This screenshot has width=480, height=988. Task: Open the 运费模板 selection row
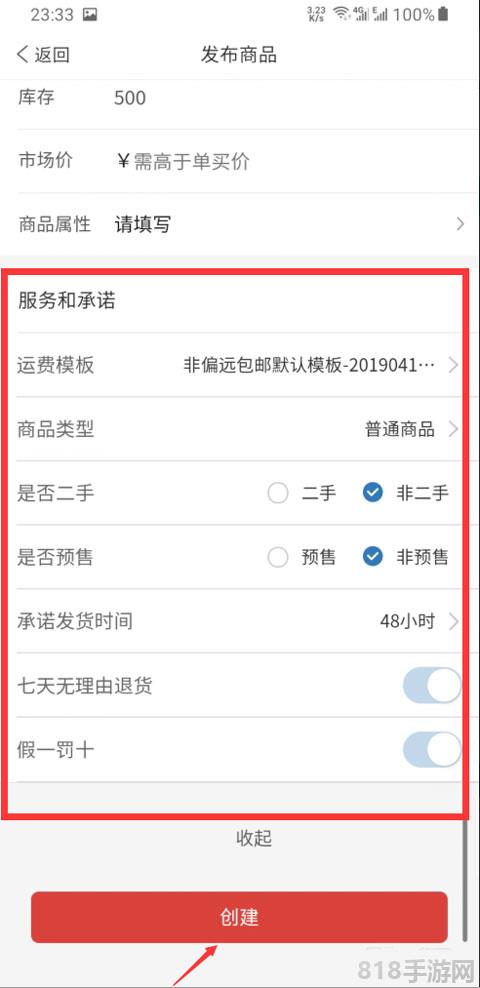click(x=239, y=365)
